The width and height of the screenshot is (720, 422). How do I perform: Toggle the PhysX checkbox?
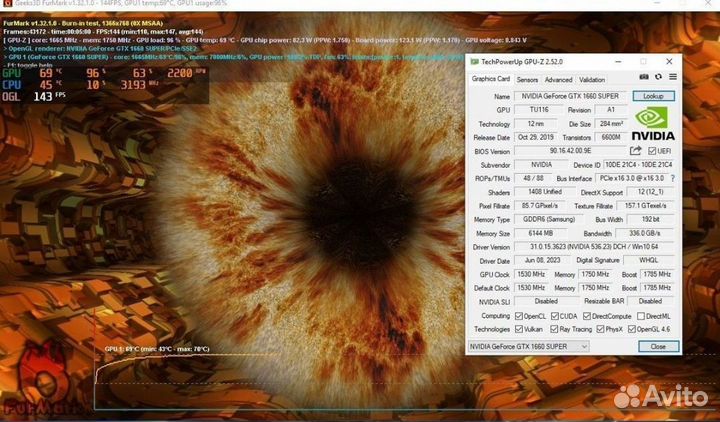(600, 329)
